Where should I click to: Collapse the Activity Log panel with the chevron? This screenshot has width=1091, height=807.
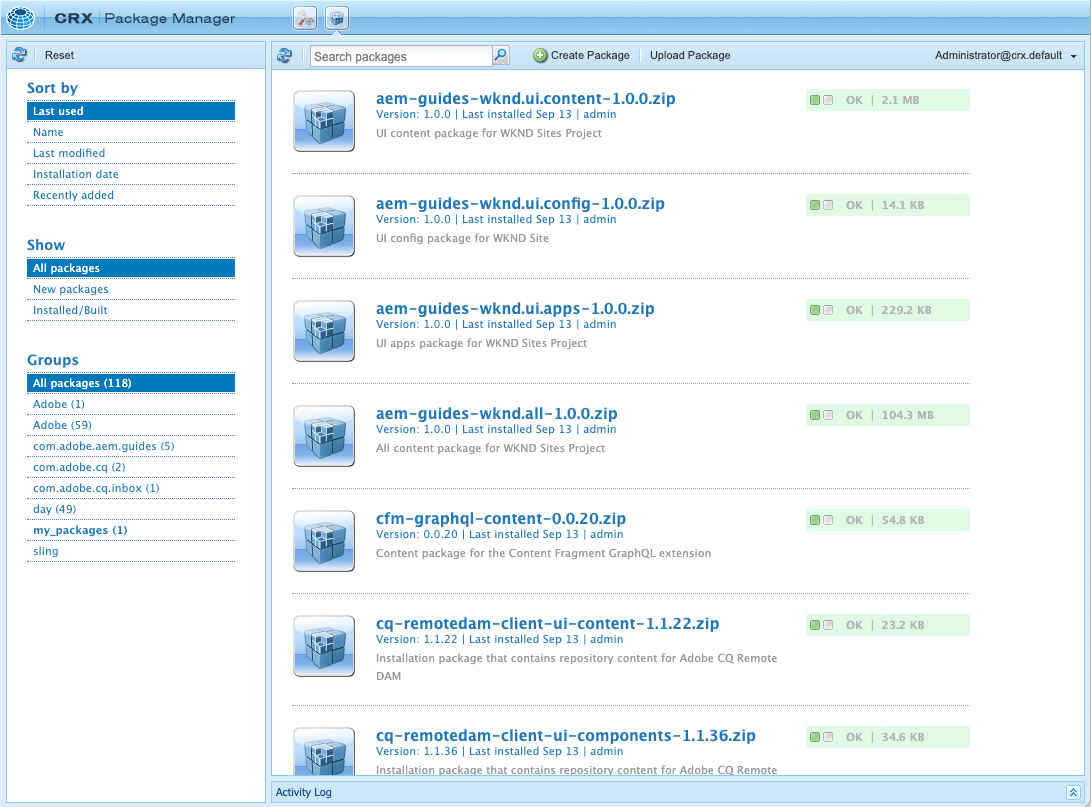coord(1075,791)
